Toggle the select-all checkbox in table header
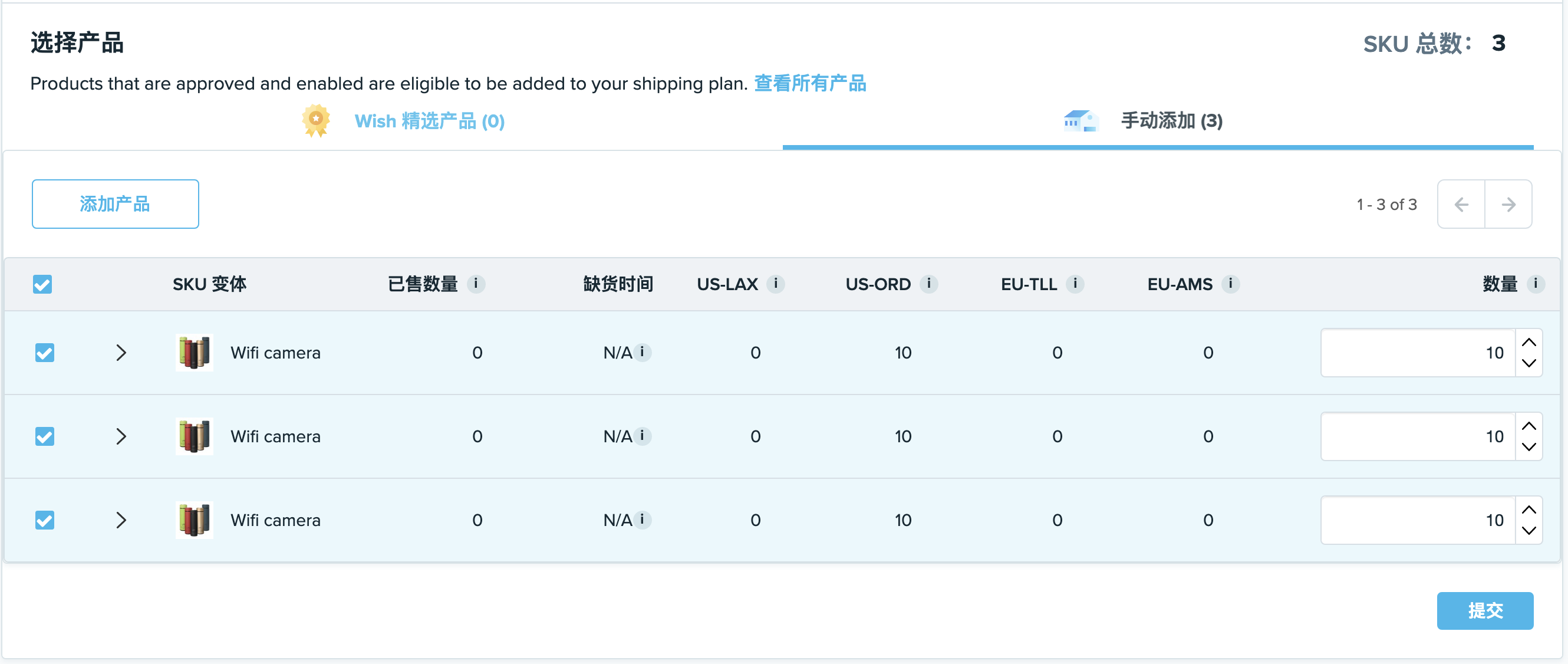 (42, 283)
